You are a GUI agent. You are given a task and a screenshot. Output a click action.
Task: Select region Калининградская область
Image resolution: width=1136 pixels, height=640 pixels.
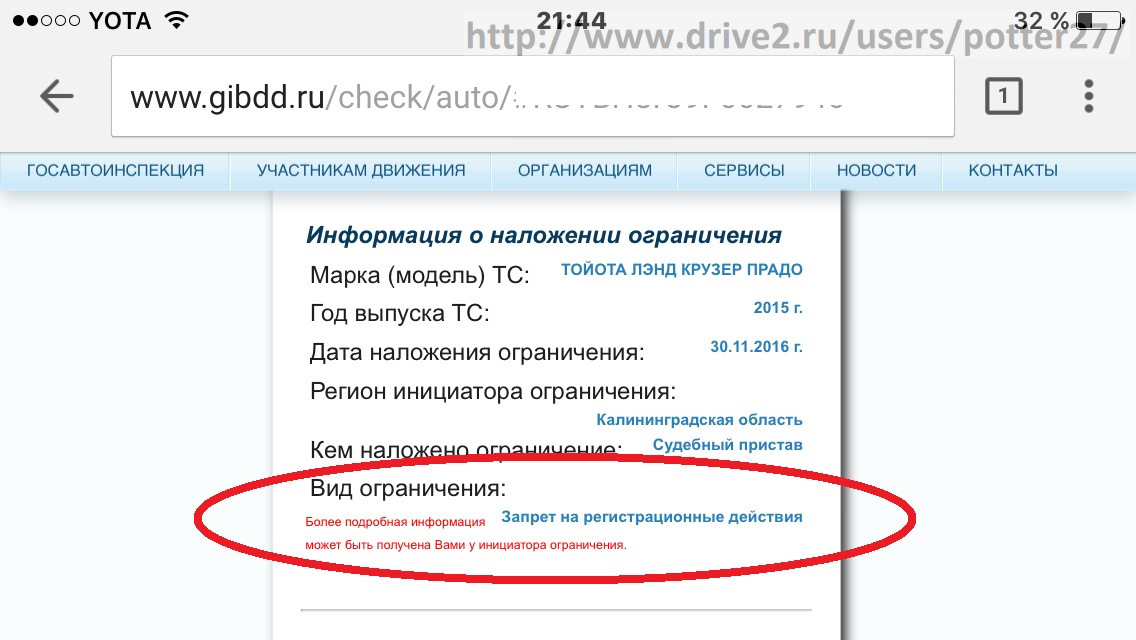pyautogui.click(x=699, y=420)
